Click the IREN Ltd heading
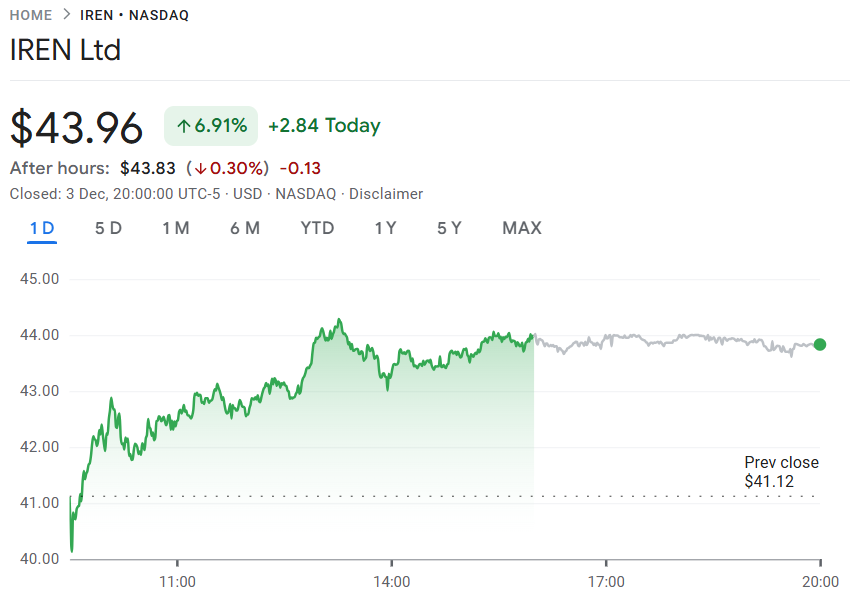Image resolution: width=850 pixels, height=605 pixels. pos(65,50)
